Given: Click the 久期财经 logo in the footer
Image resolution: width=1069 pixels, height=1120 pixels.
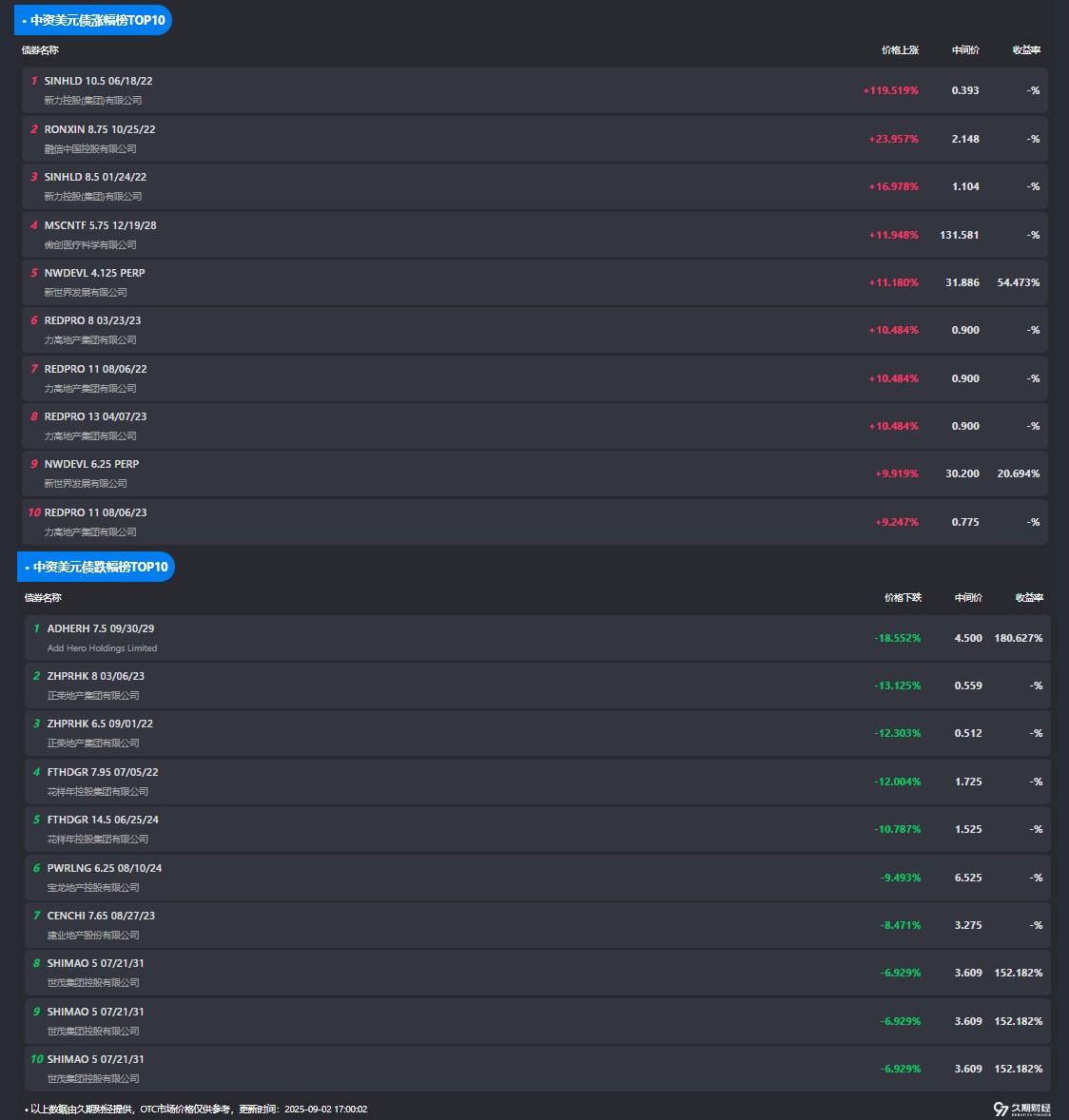Looking at the screenshot, I should tap(1021, 1109).
